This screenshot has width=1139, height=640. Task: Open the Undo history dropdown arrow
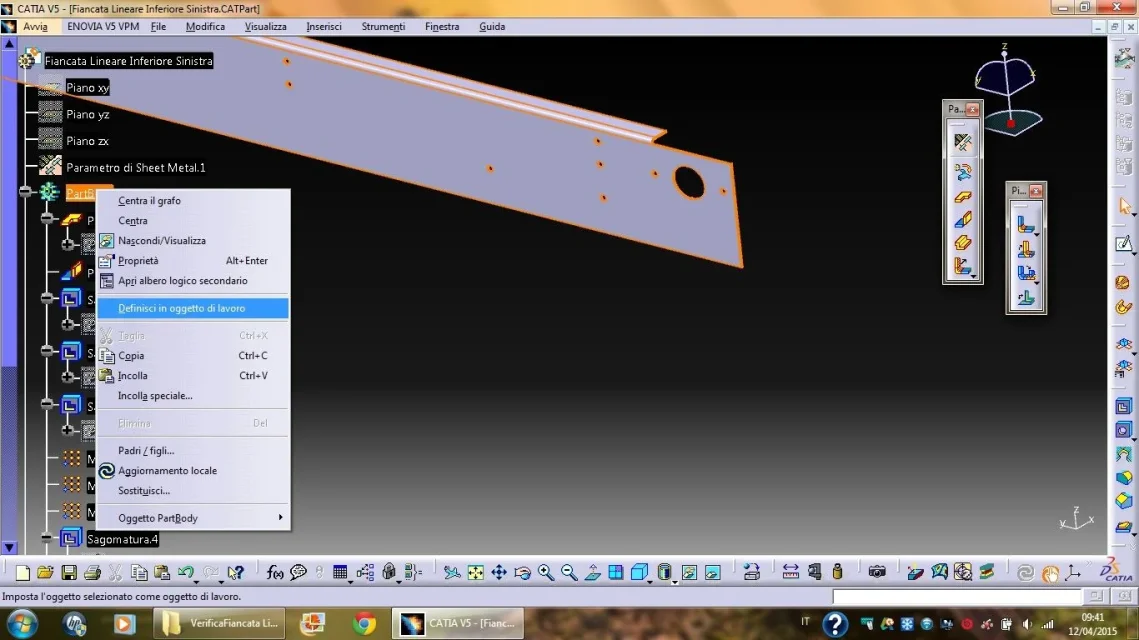click(x=197, y=580)
